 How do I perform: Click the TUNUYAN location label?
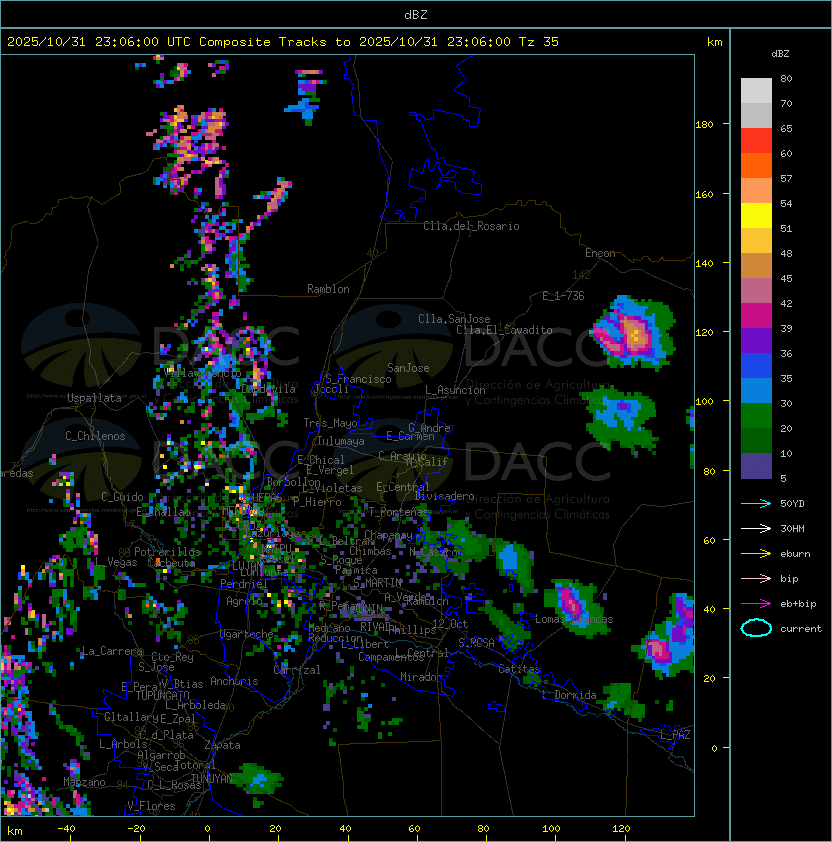(x=212, y=779)
